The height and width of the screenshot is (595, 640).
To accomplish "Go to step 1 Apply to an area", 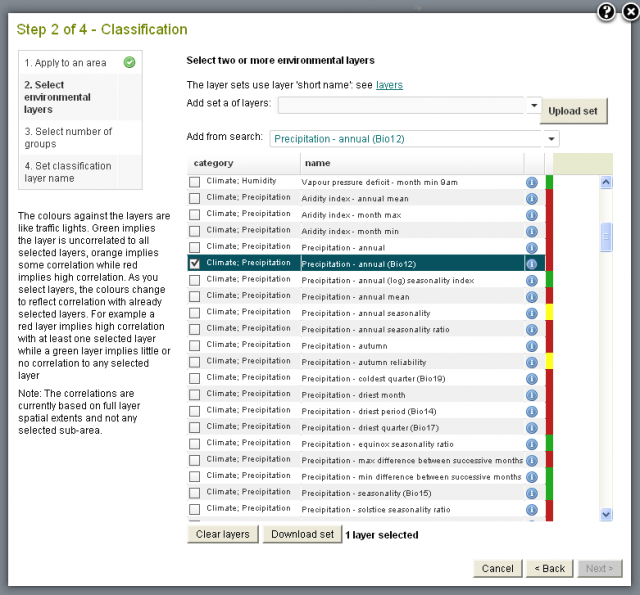I will tap(65, 63).
